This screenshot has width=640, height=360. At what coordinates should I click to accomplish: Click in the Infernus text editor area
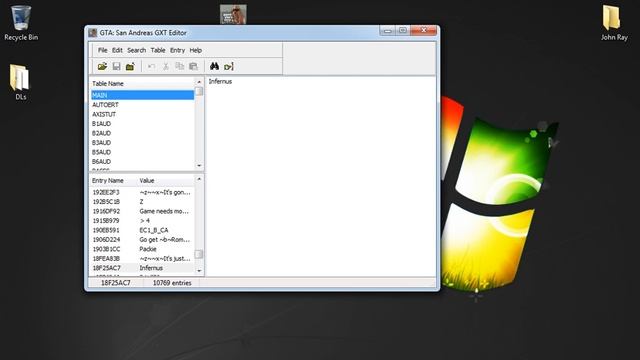click(321, 176)
